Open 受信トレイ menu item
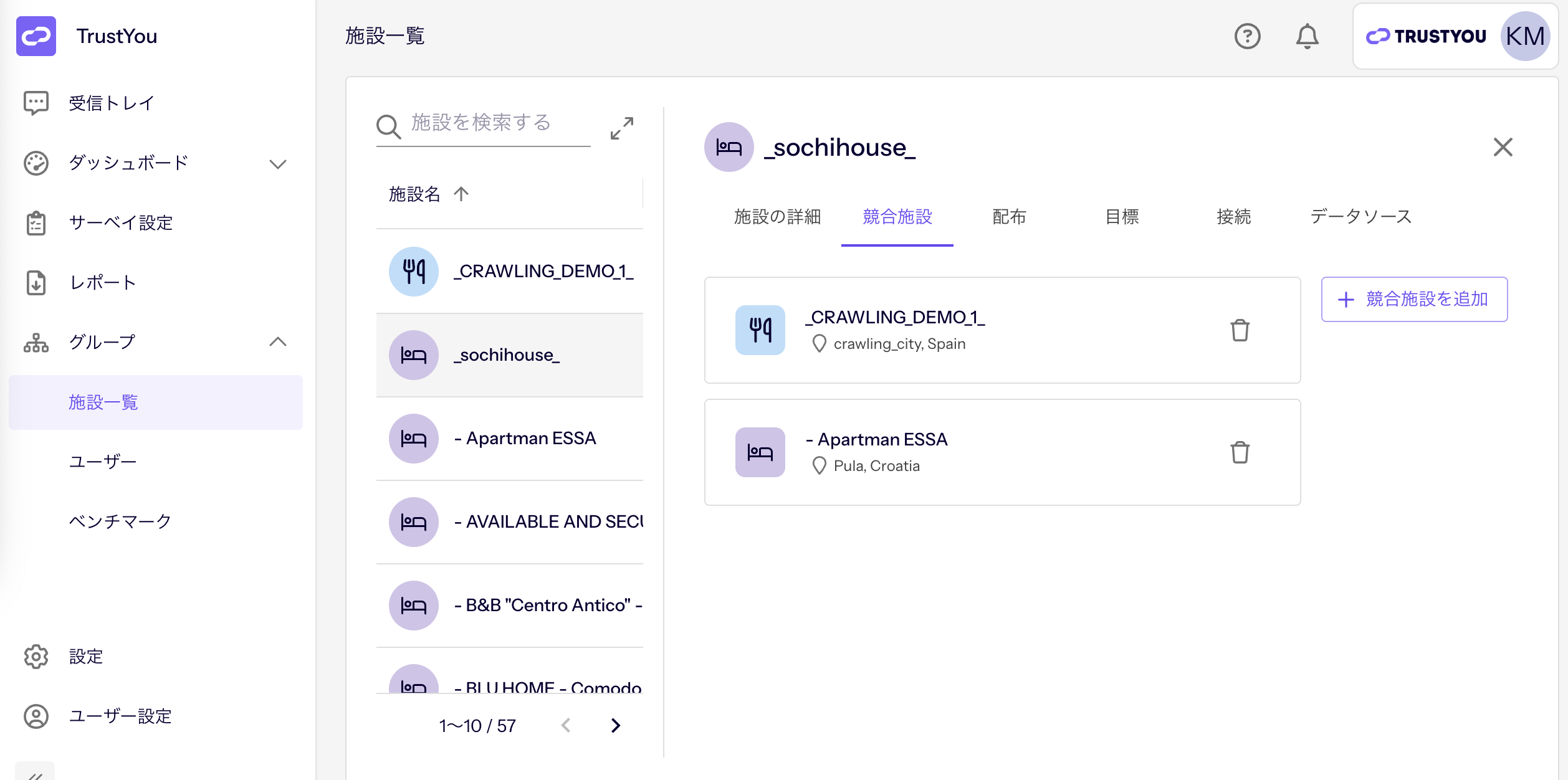1568x780 pixels. tap(112, 103)
